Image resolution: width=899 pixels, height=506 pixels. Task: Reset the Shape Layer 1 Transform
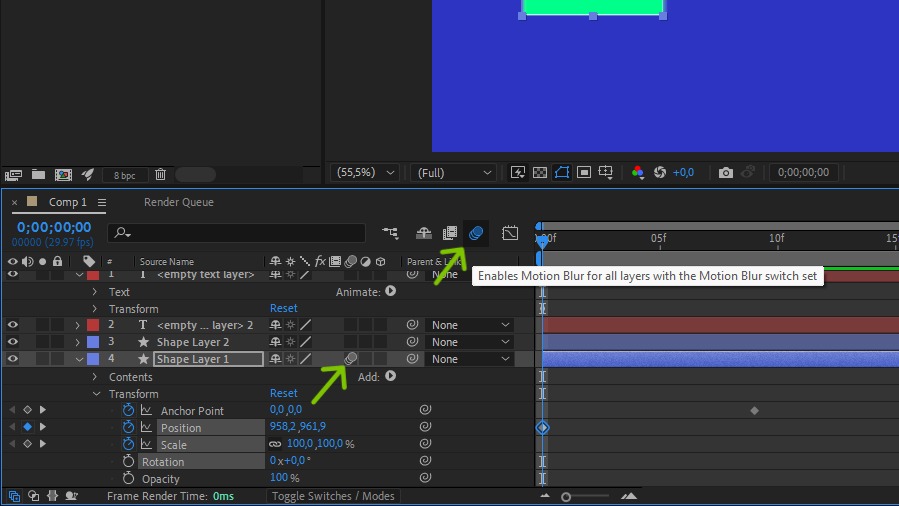coord(284,393)
